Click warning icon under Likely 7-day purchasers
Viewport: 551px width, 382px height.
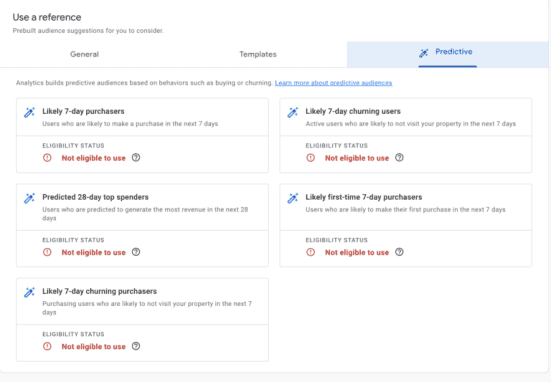coord(47,158)
